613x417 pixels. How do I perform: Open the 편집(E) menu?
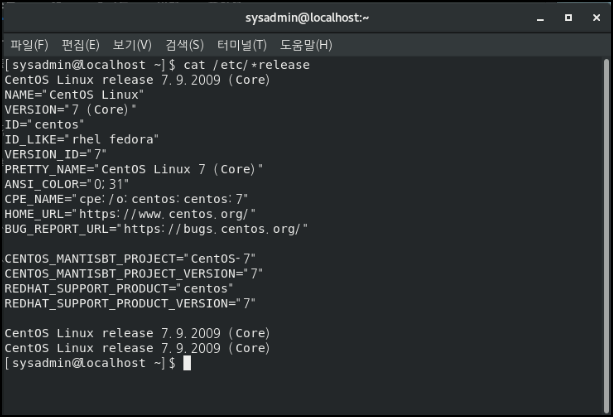[x=81, y=45]
